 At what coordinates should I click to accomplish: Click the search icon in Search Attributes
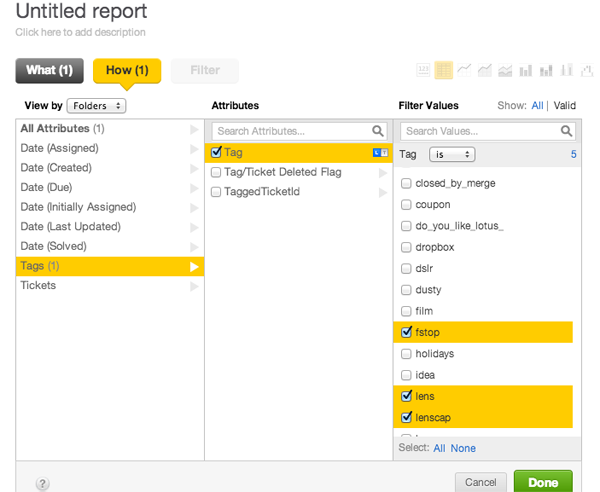378,131
